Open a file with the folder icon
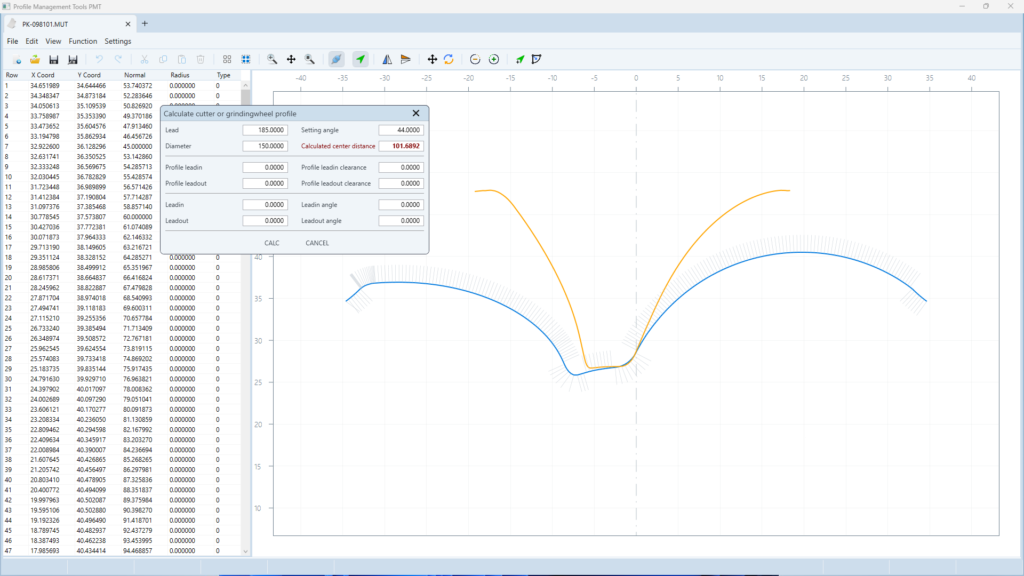The image size is (1024, 576). point(35,59)
